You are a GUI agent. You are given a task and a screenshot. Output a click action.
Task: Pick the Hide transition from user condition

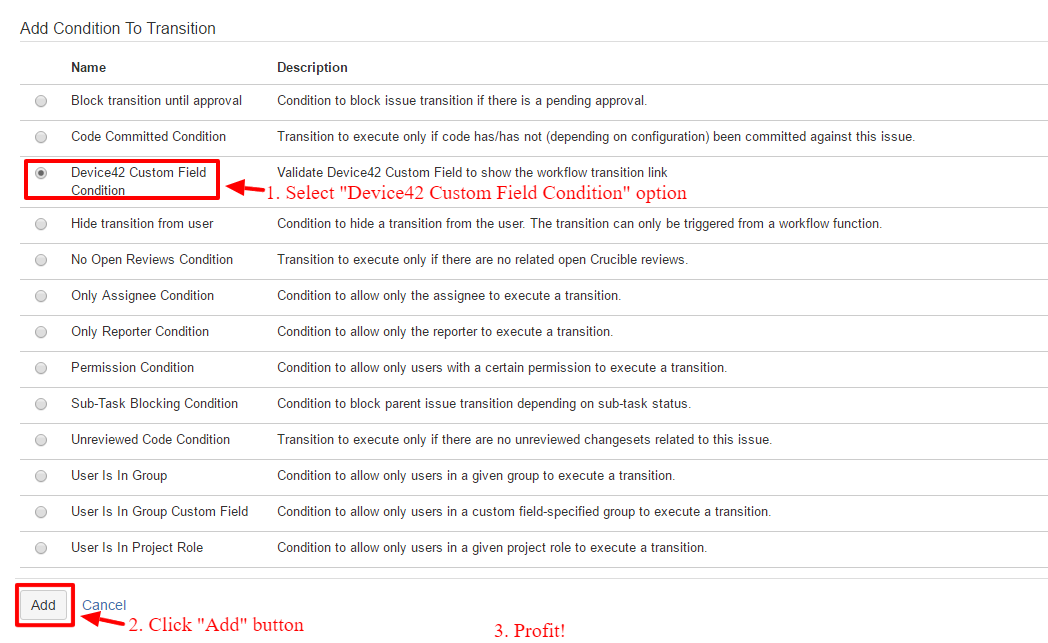[40, 223]
